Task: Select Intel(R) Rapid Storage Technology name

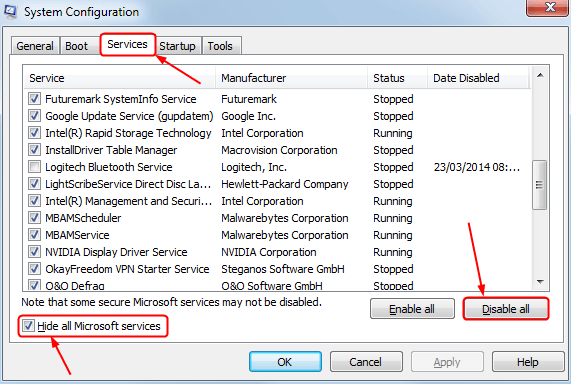Action: 128,133
